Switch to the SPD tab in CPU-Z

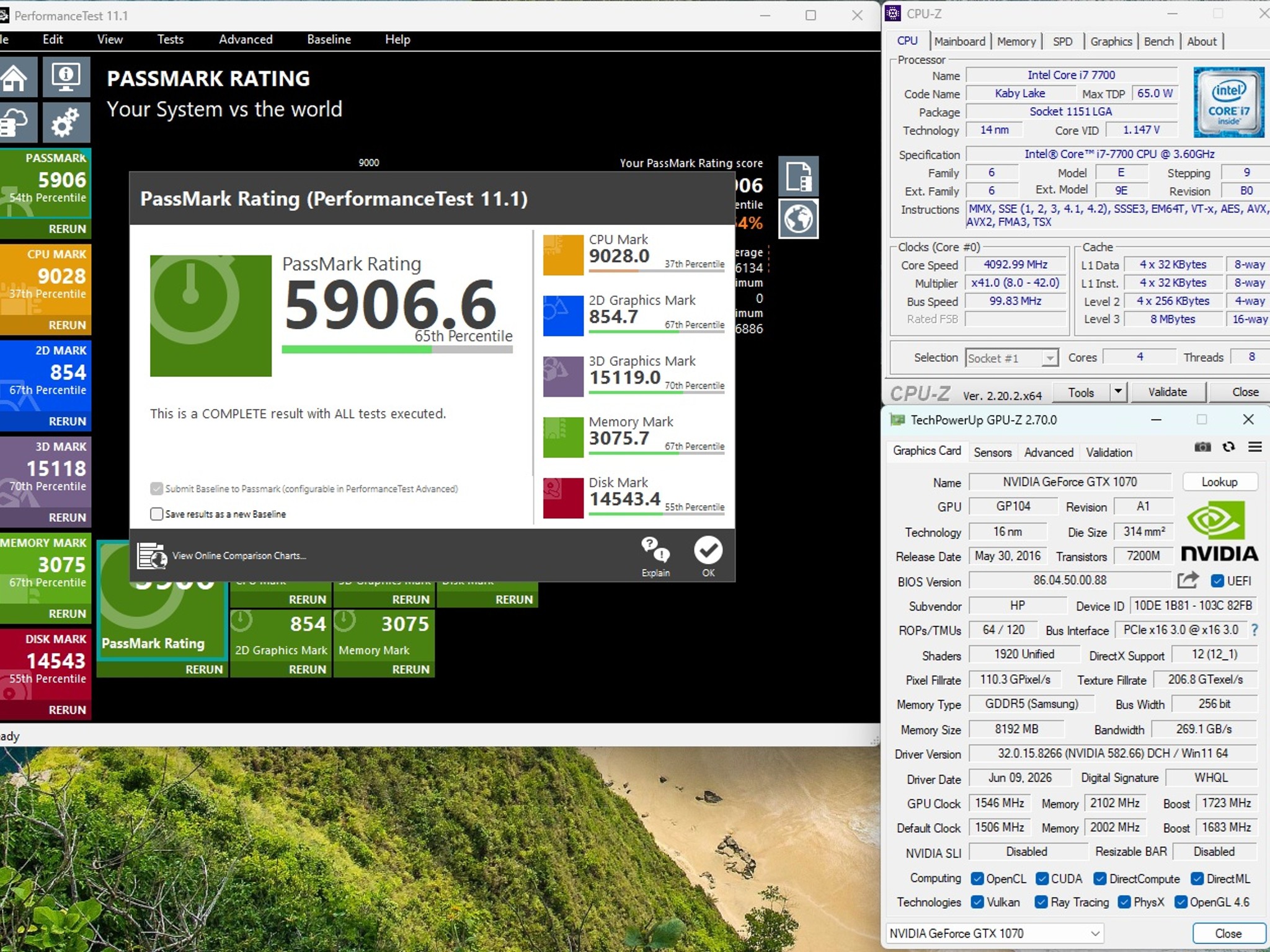click(x=1062, y=41)
